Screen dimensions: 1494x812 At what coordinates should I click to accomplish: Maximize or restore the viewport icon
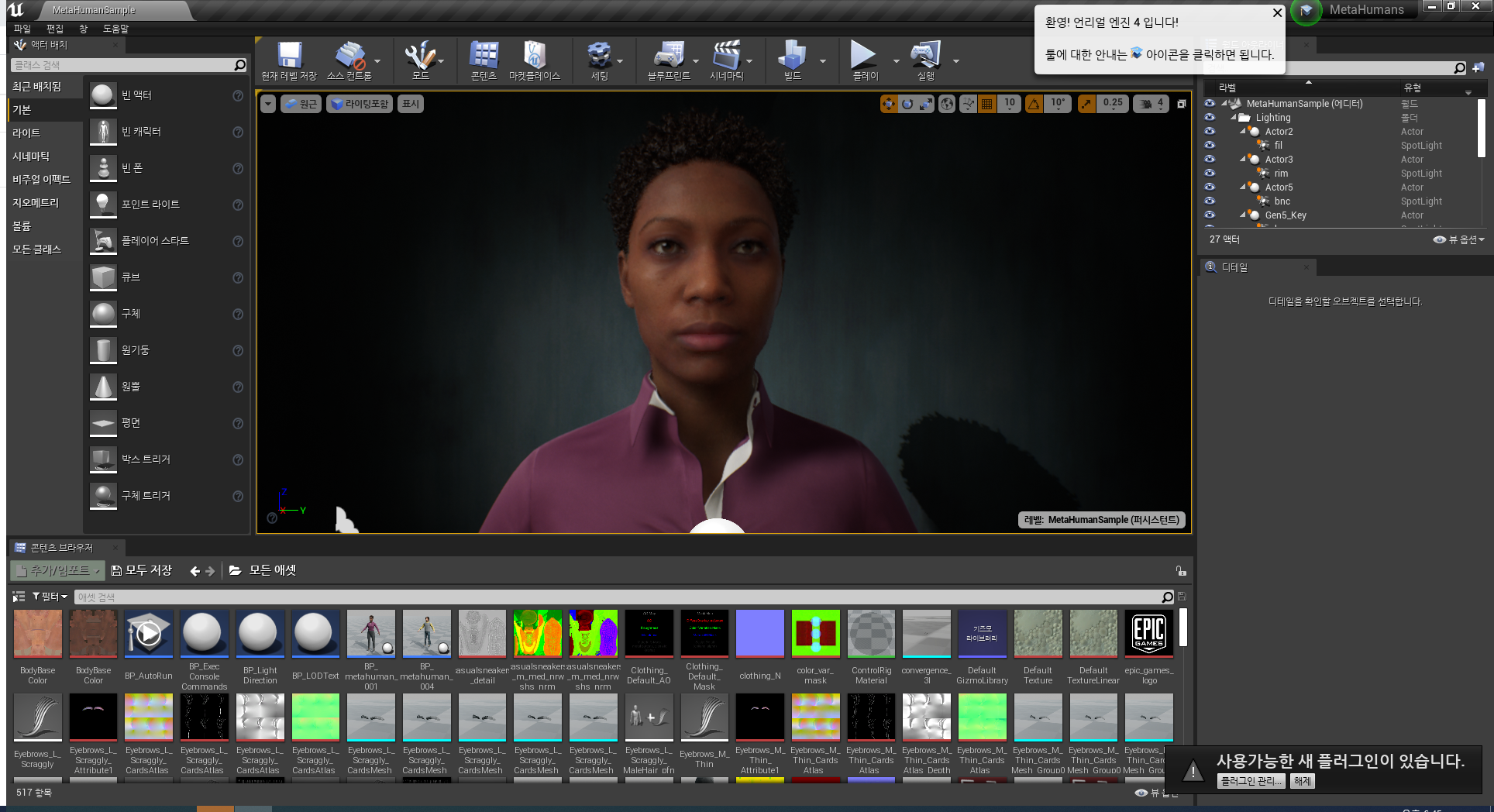point(1181,104)
